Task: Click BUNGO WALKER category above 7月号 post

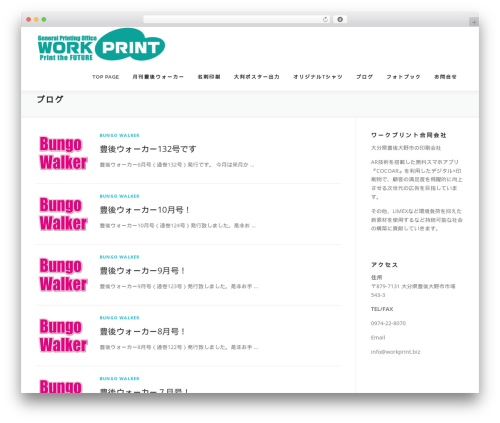Action: [x=119, y=379]
